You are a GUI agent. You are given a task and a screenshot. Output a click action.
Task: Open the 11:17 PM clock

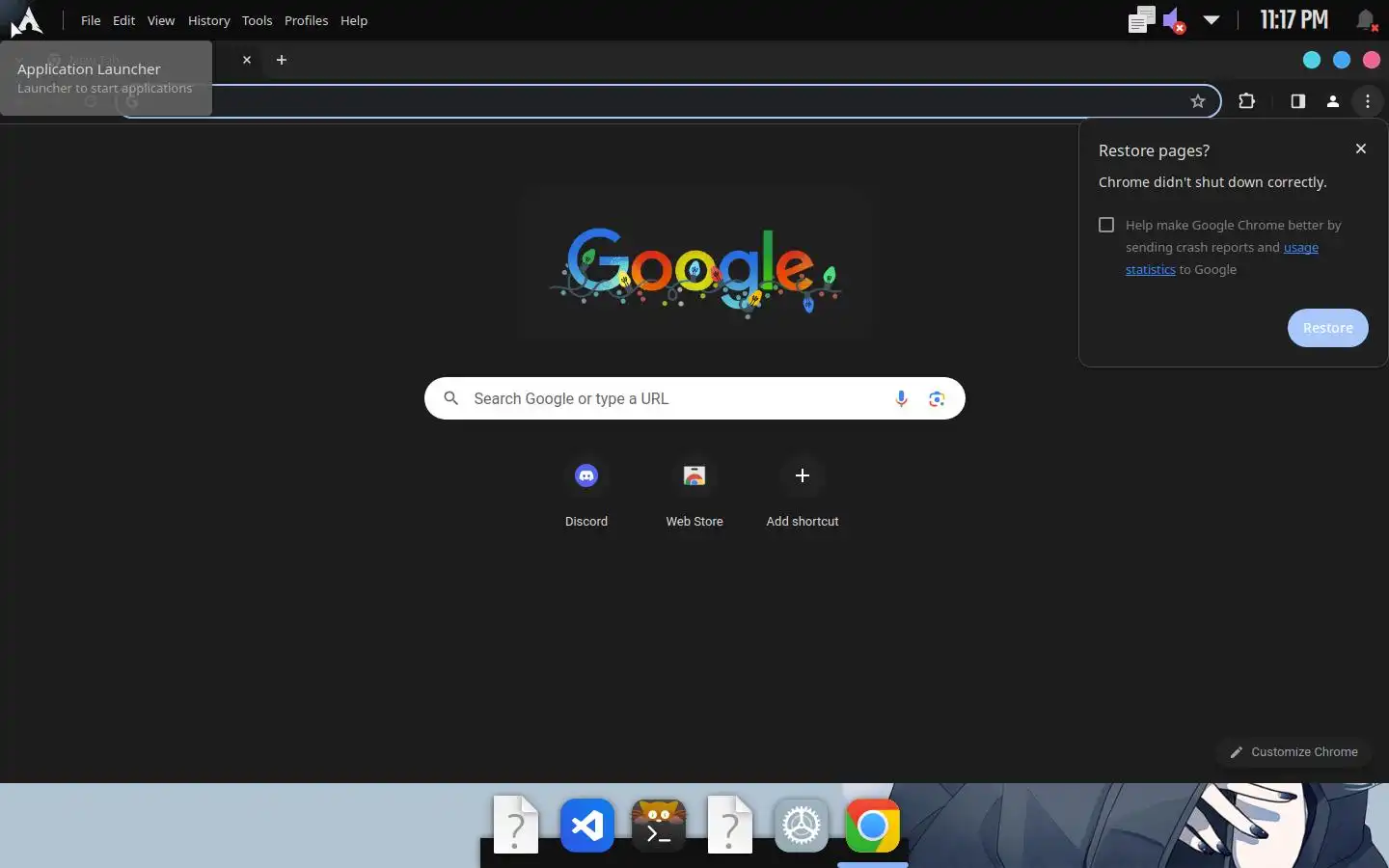point(1294,20)
